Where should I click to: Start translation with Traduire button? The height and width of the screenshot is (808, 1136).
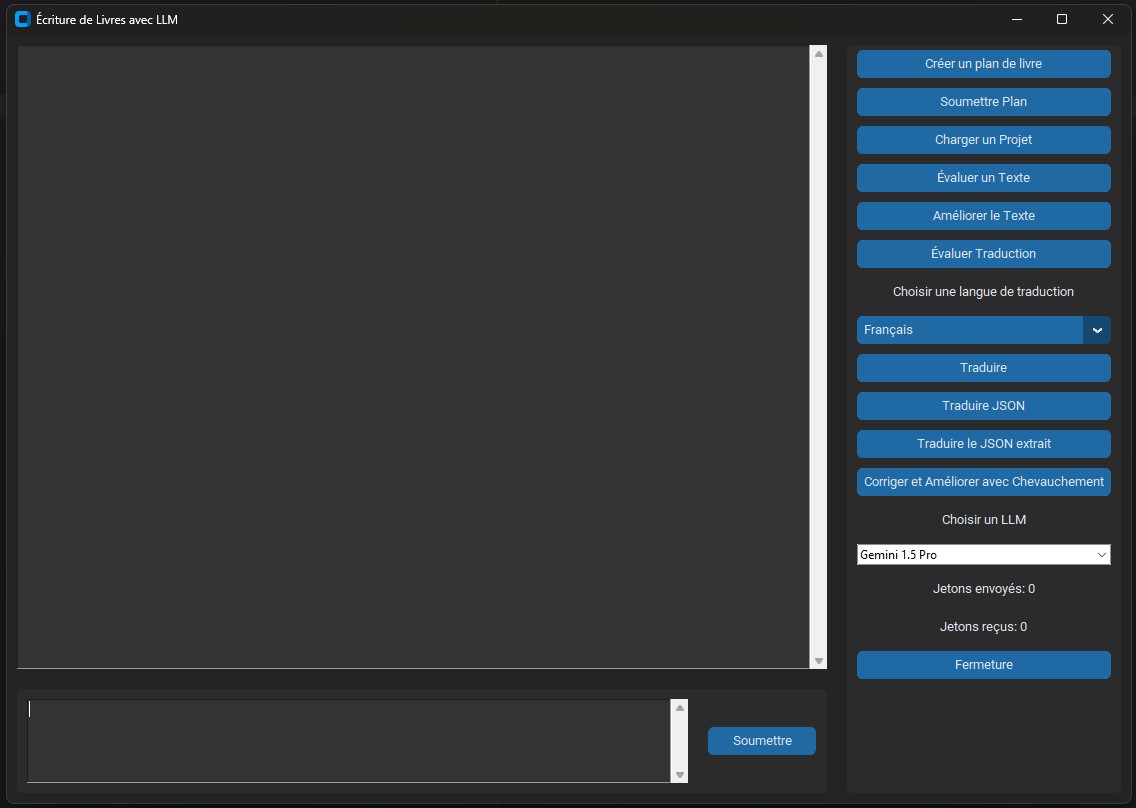pyautogui.click(x=983, y=368)
